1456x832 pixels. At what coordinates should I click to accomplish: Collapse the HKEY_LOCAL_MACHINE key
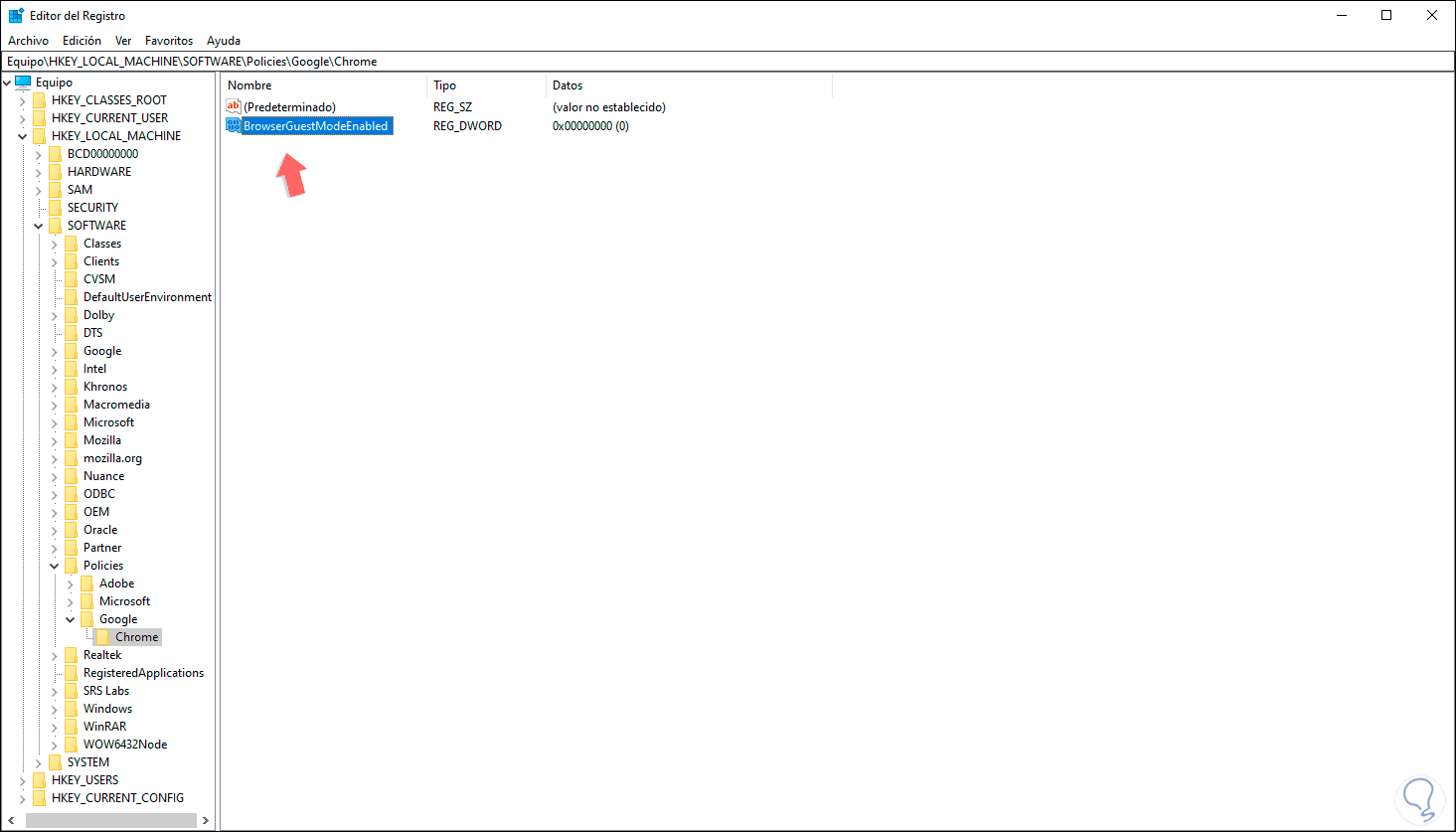23,136
